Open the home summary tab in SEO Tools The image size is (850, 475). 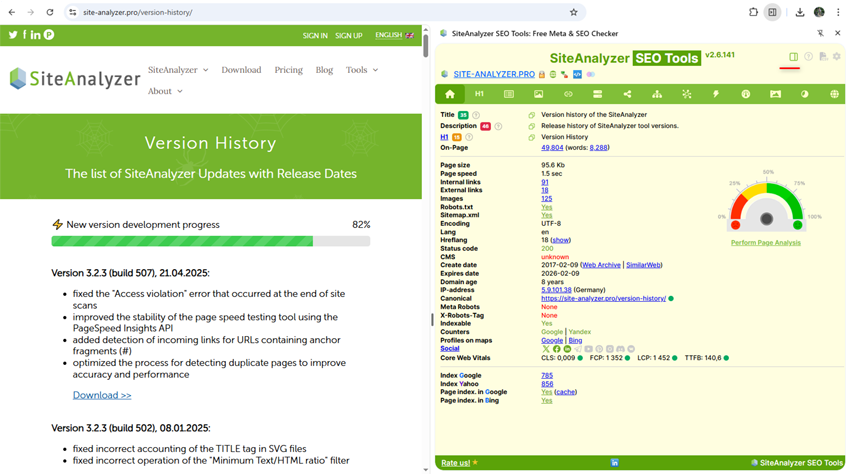[x=449, y=94]
